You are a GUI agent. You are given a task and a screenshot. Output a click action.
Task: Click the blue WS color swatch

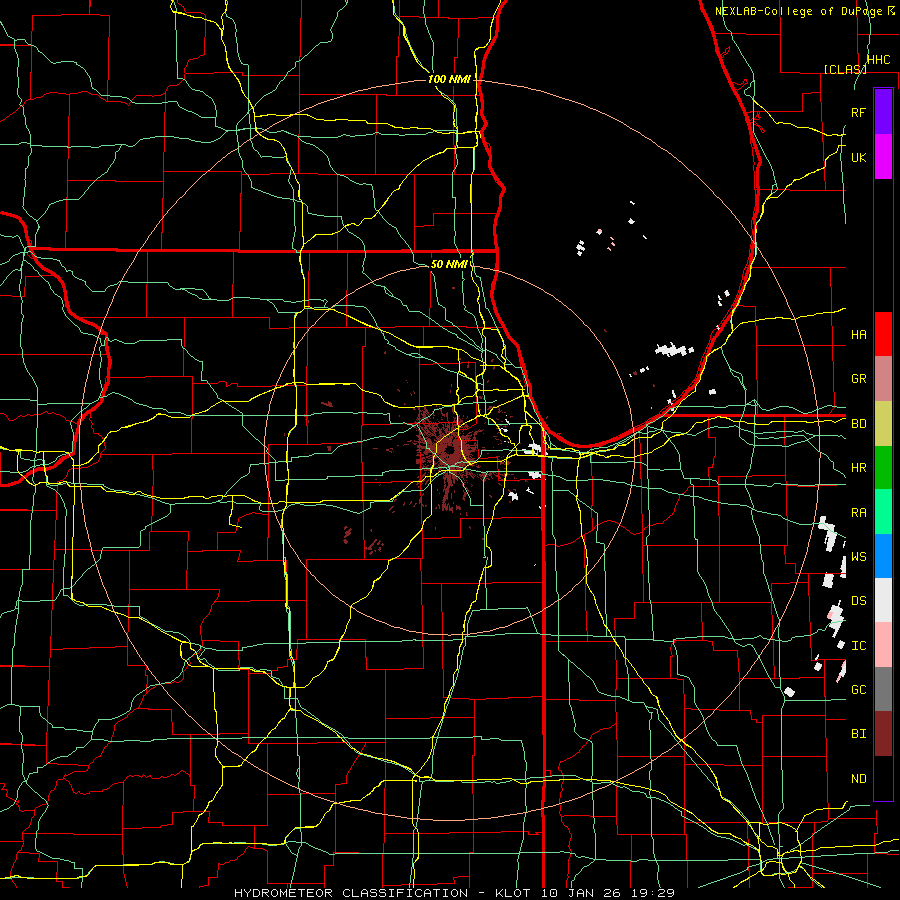coord(883,556)
